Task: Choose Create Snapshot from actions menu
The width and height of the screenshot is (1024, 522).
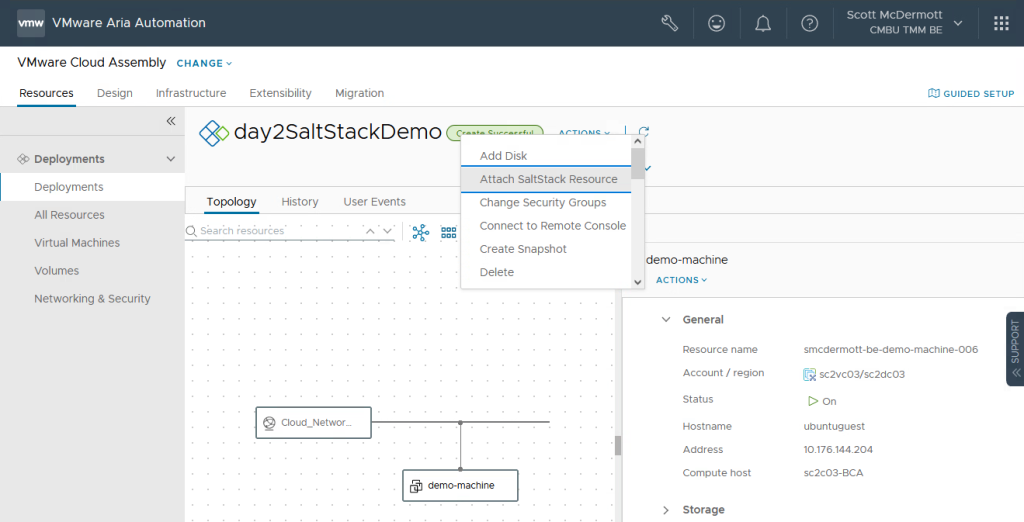Action: point(523,249)
